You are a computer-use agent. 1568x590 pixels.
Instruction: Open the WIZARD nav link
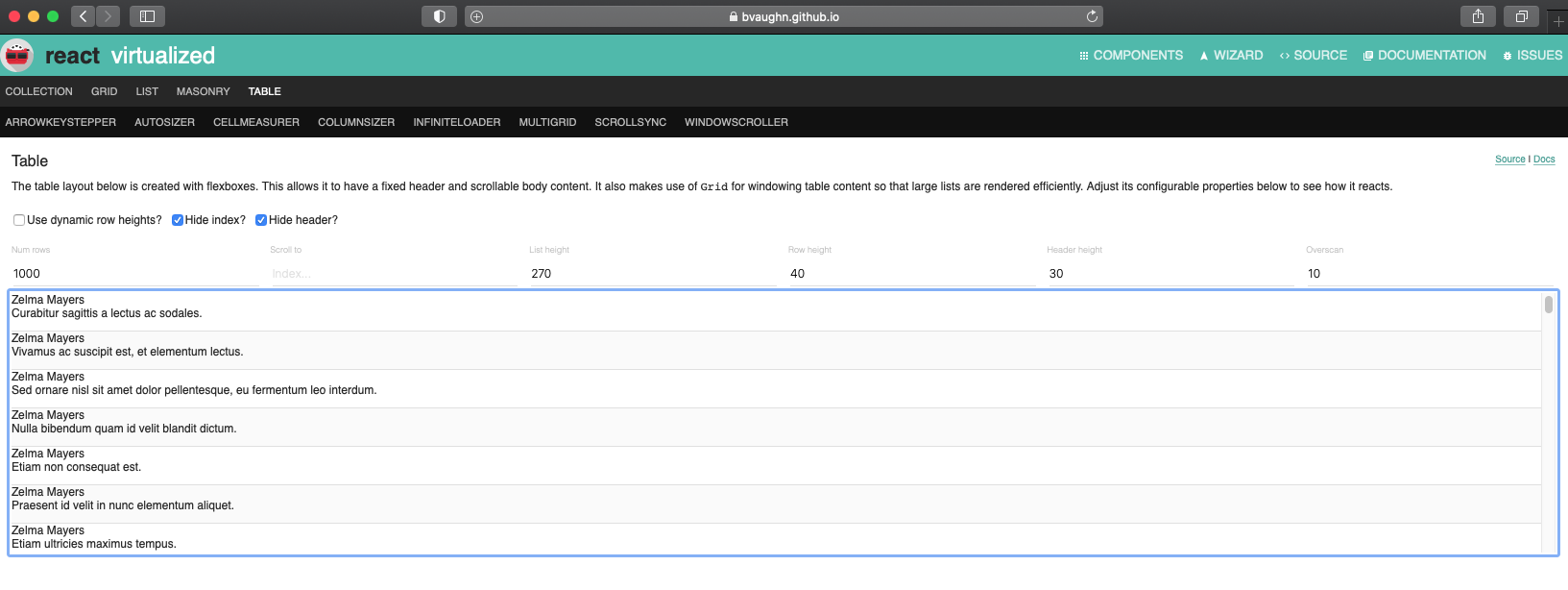click(1231, 56)
